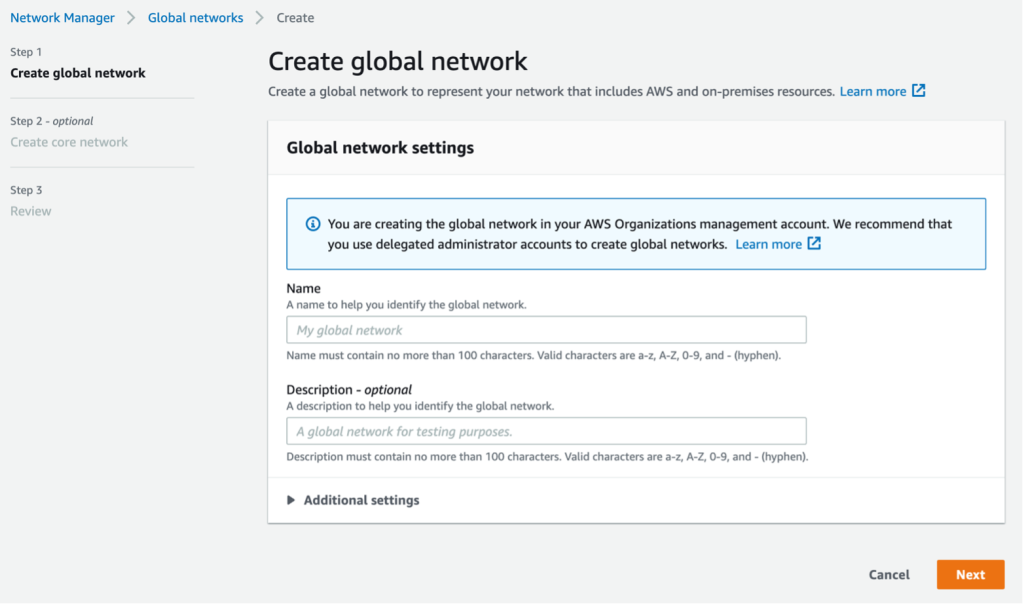Click the breadcrumb chevron after Network Manager
This screenshot has height=606, width=1024.
132,17
